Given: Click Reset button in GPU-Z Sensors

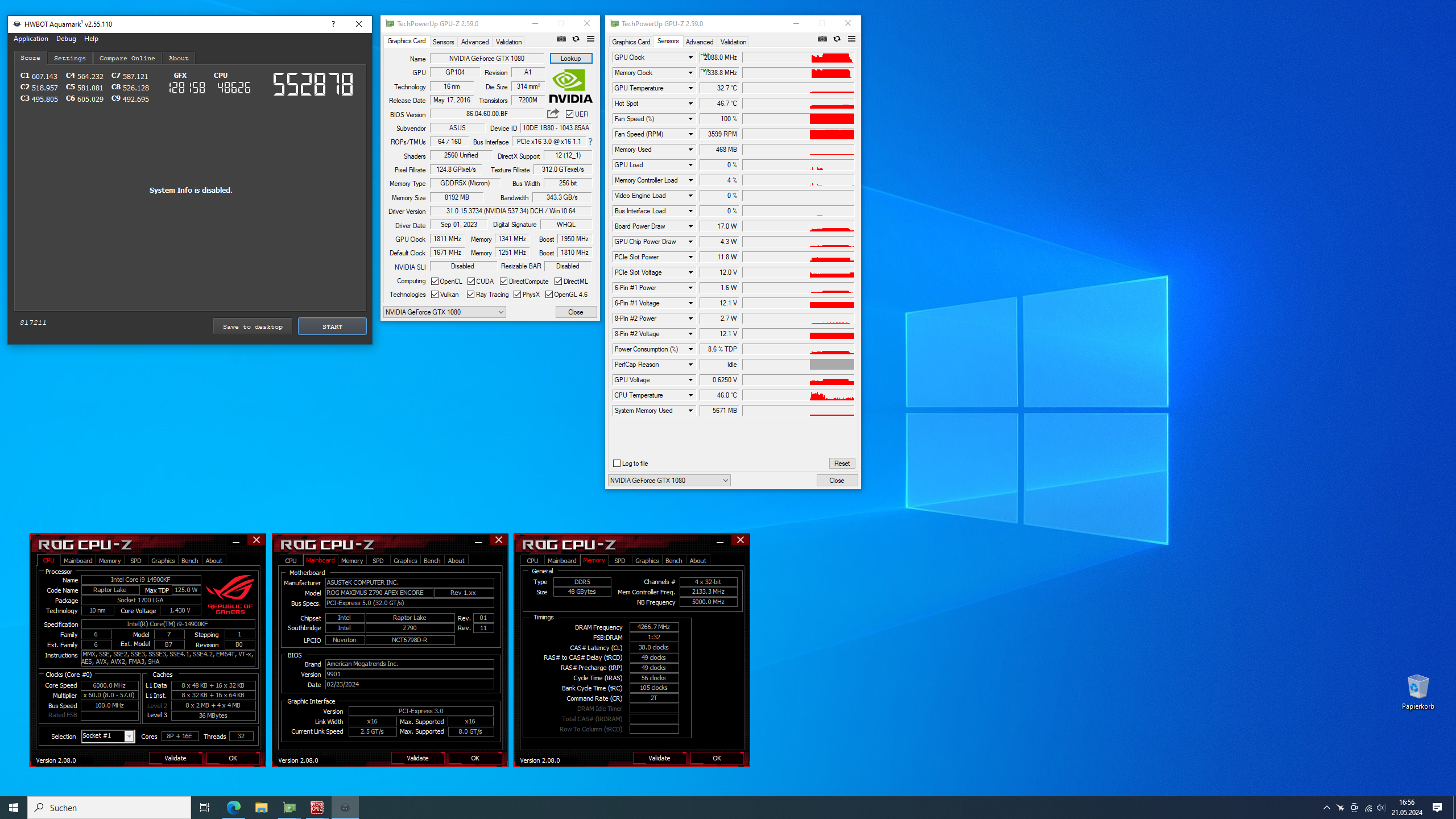Looking at the screenshot, I should point(842,464).
